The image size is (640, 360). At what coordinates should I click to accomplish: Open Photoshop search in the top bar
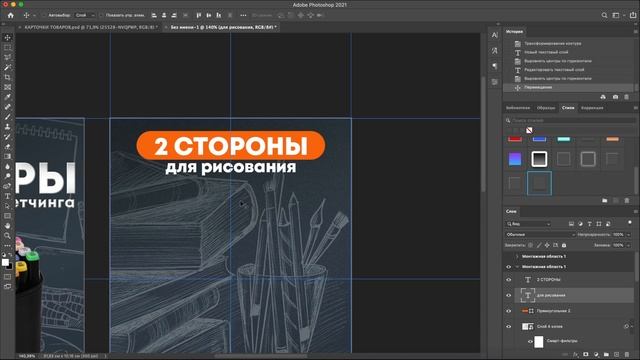click(604, 15)
